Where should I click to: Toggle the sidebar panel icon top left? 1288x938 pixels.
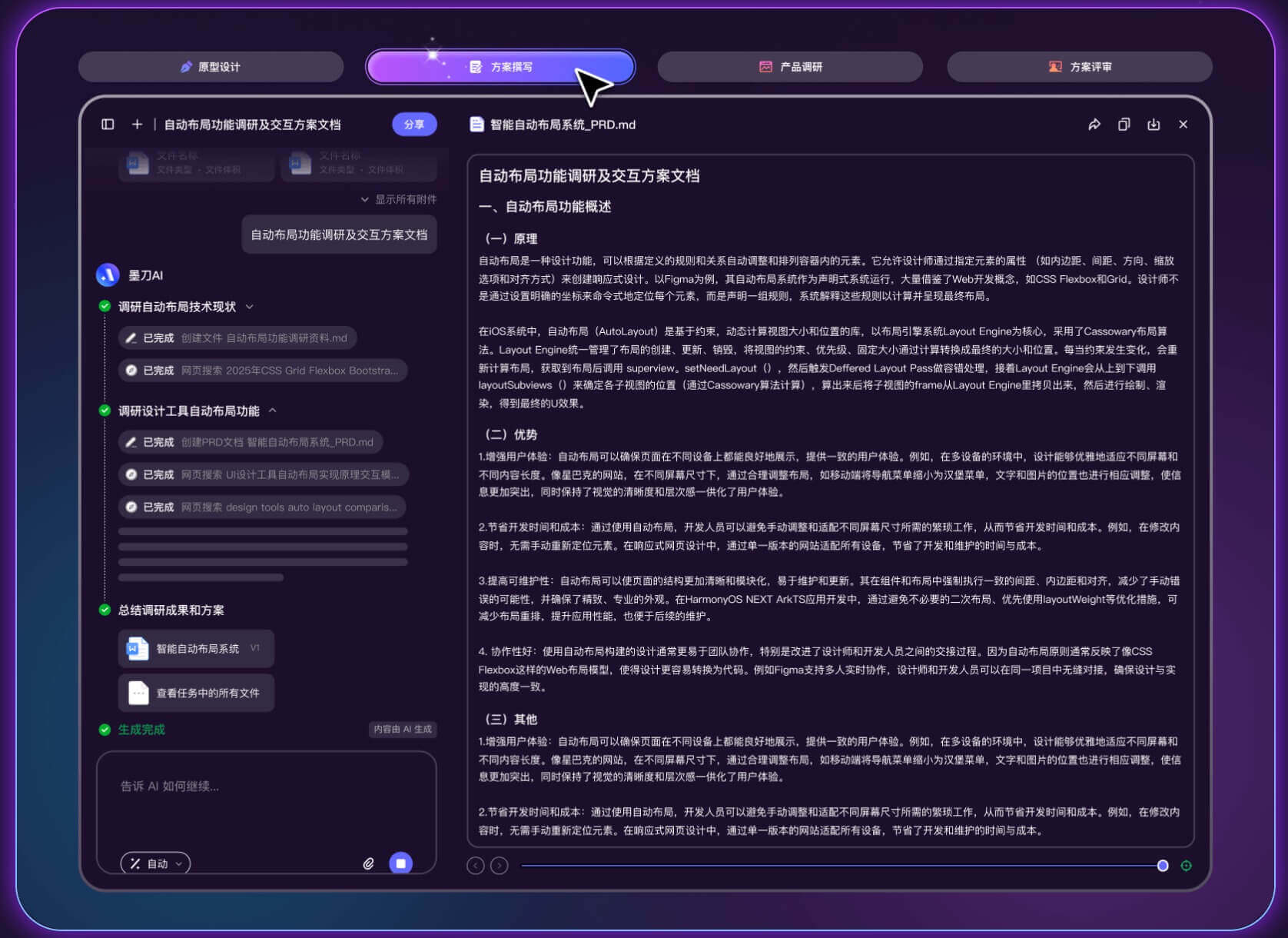pyautogui.click(x=108, y=124)
